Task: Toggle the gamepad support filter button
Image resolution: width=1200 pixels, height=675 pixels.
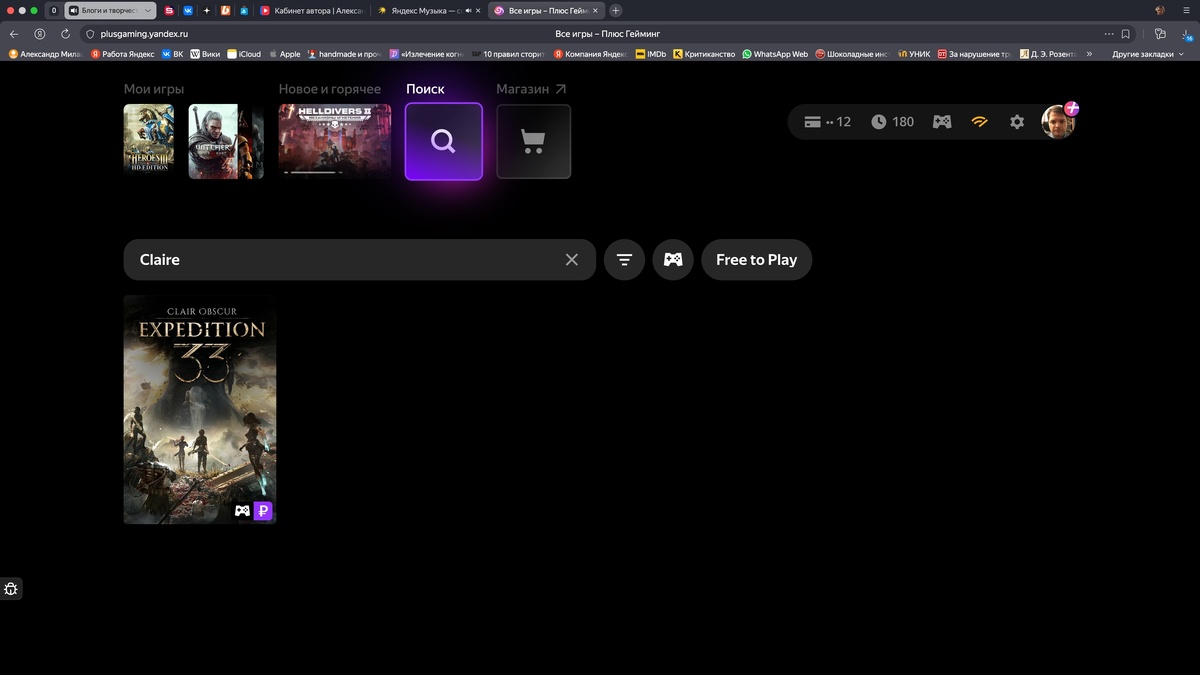Action: [673, 260]
